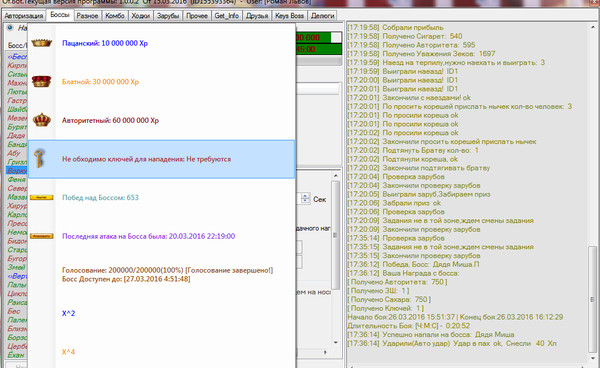Select Дядя in the boss list
The width and height of the screenshot is (600, 368).
click(x=17, y=135)
